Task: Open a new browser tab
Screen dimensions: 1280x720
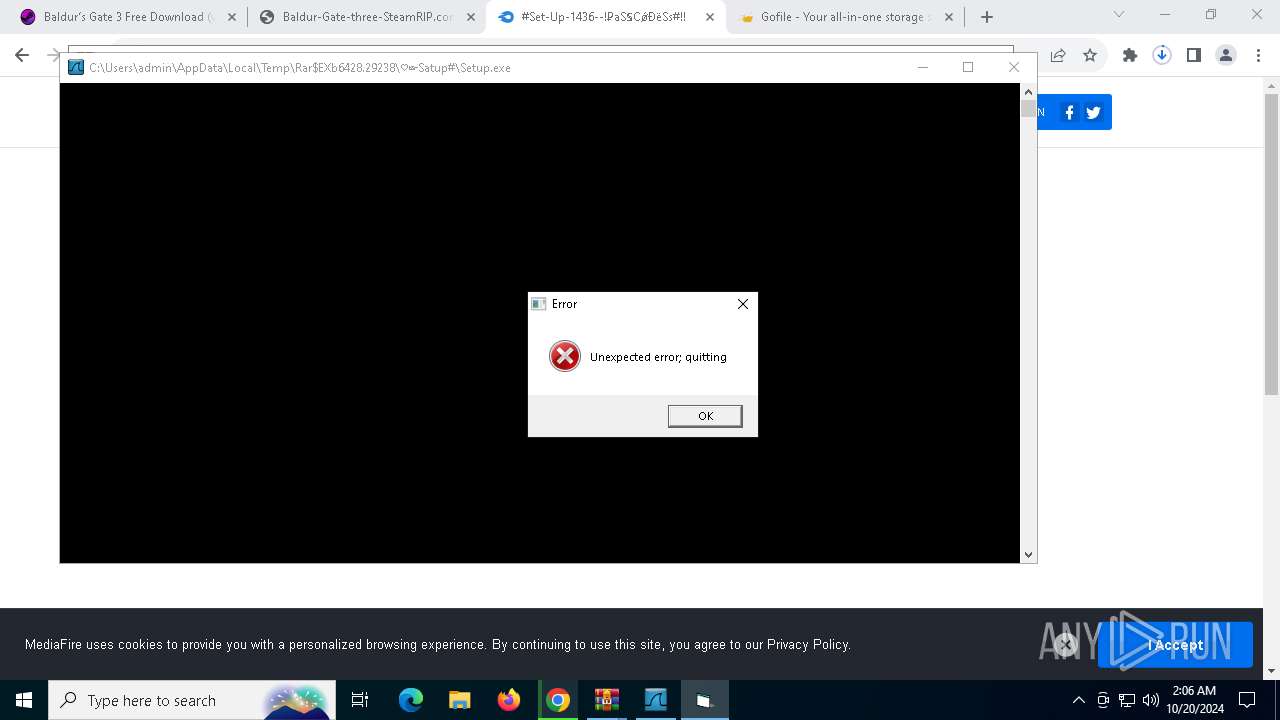Action: tap(987, 17)
